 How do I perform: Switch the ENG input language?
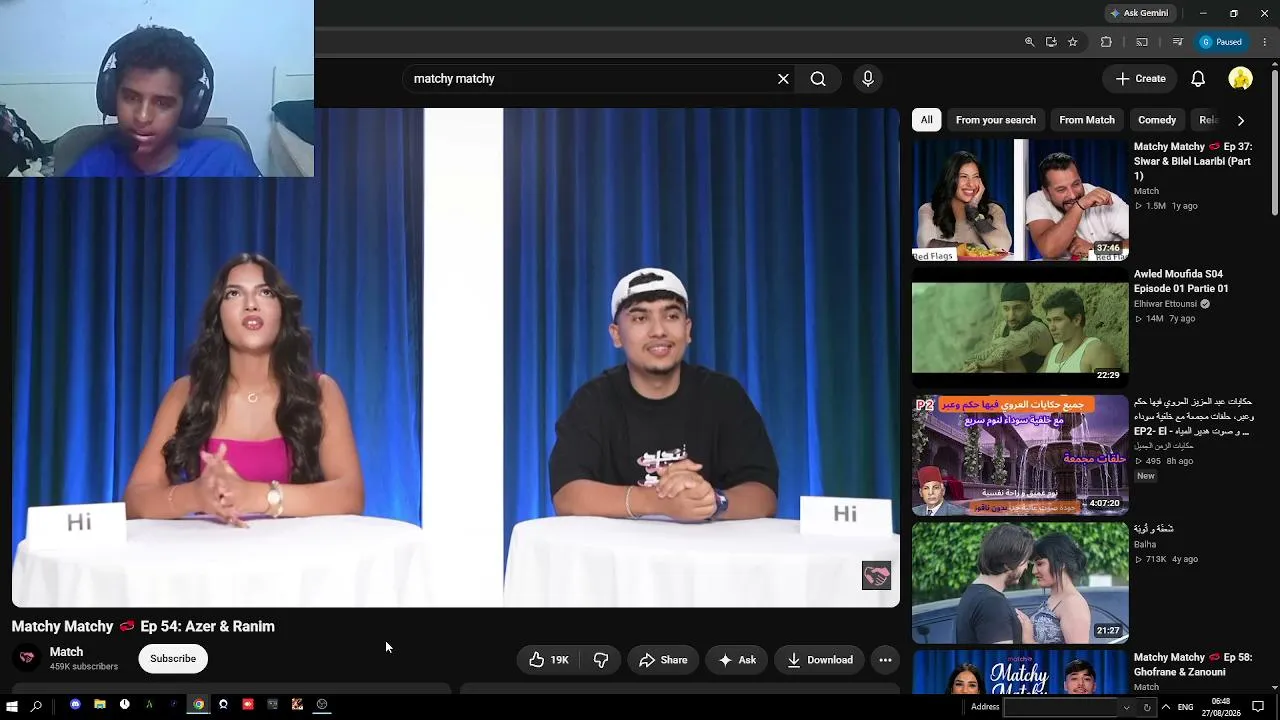tap(1185, 707)
